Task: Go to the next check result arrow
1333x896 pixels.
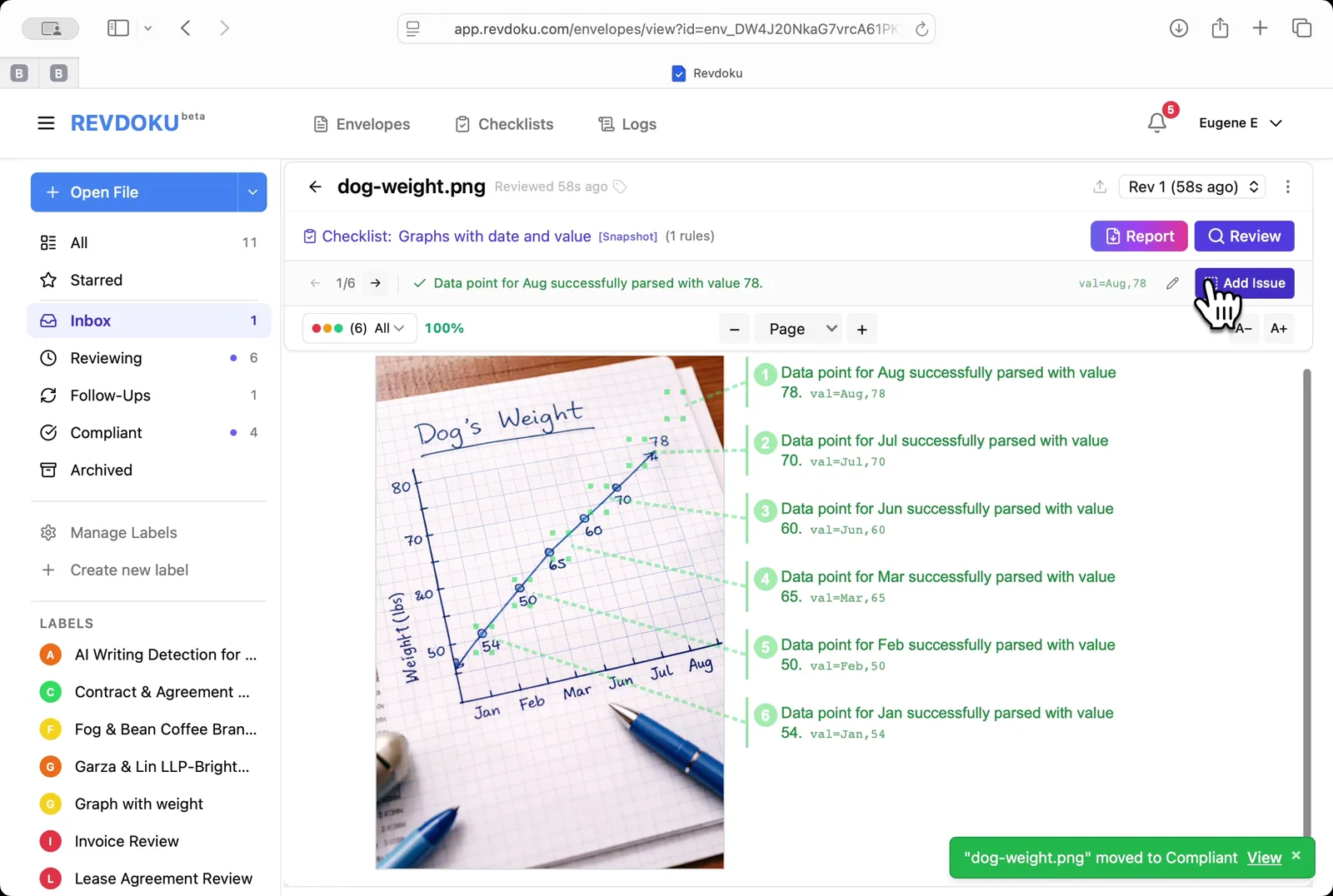Action: point(376,283)
